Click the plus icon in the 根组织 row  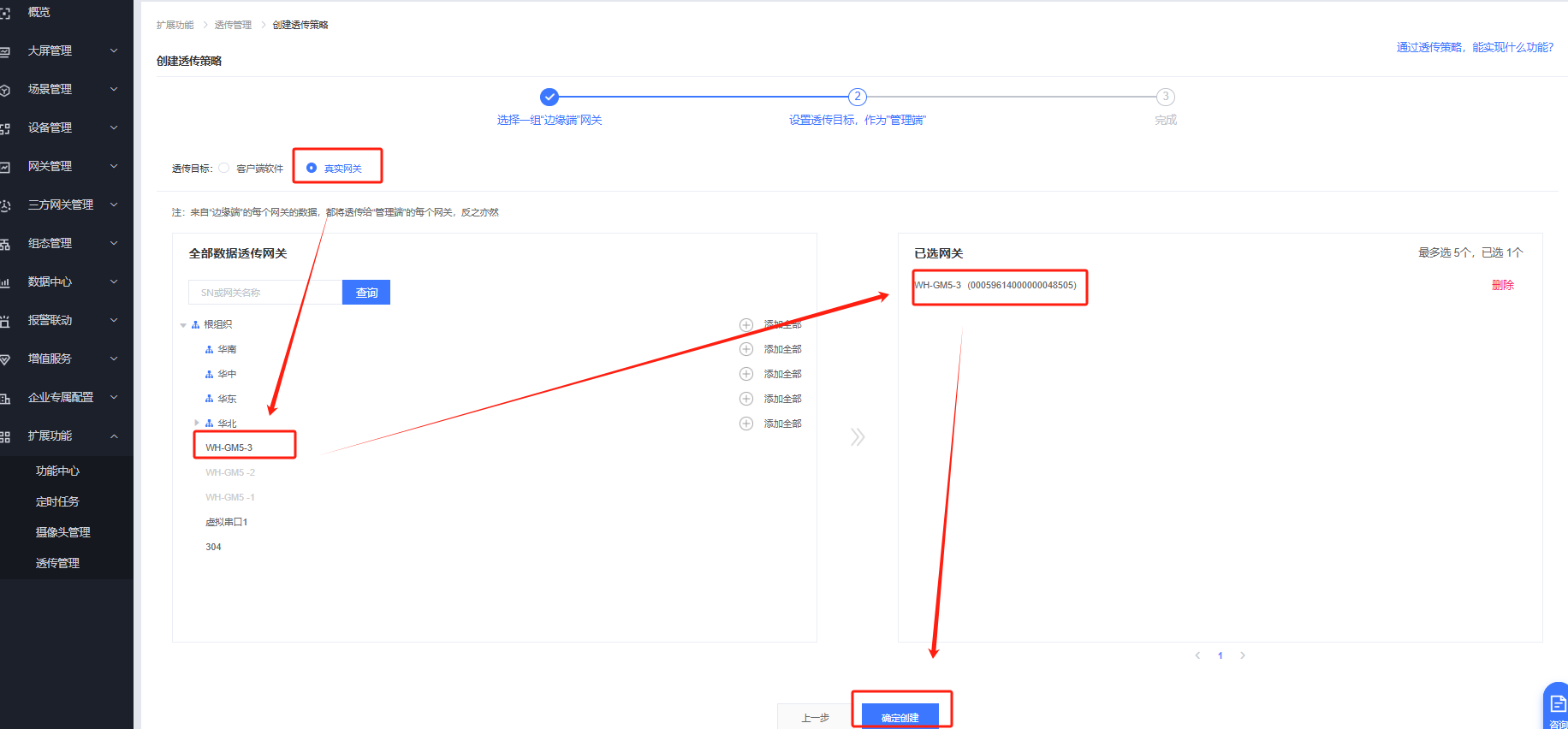(746, 325)
